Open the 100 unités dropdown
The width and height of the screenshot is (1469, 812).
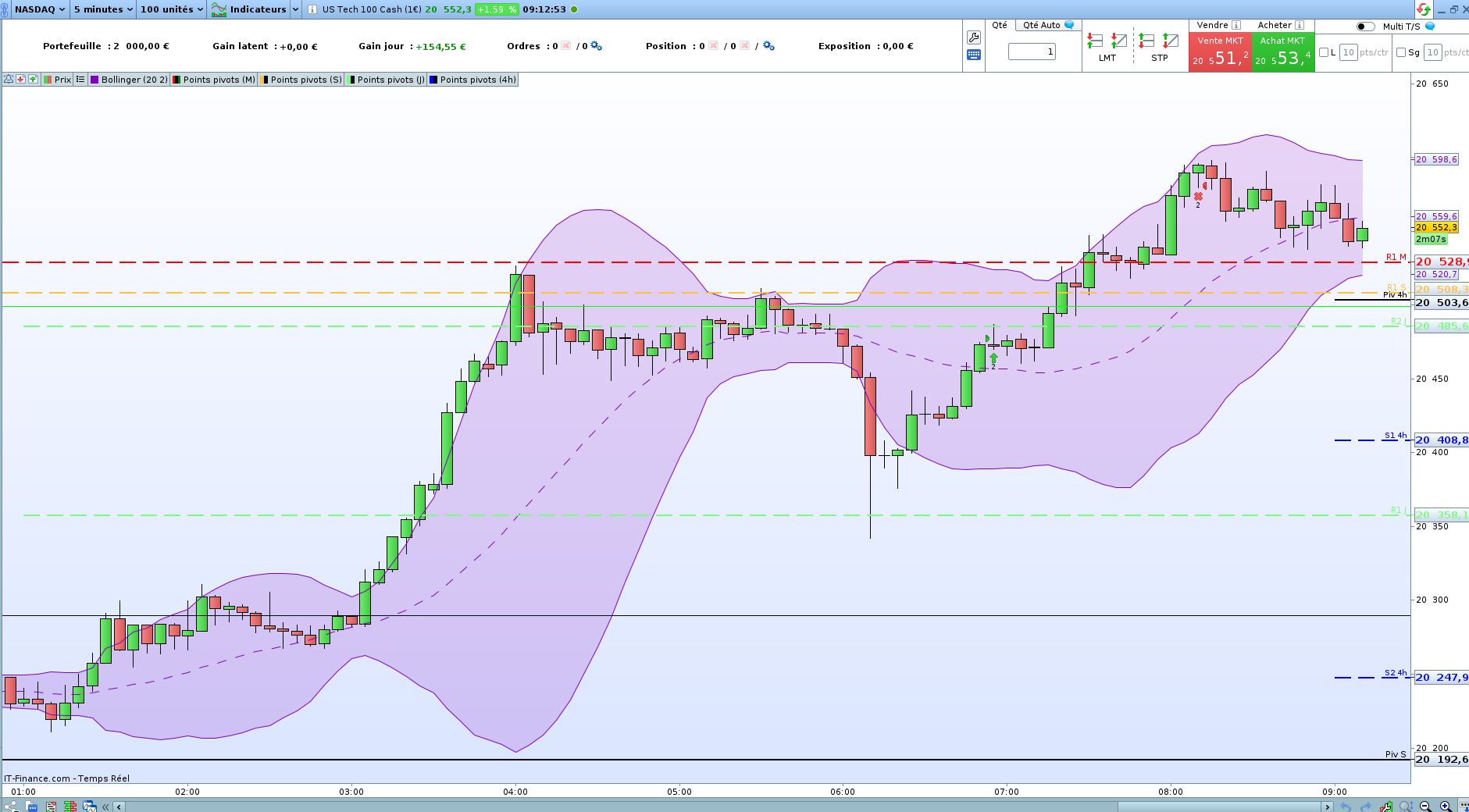(x=172, y=9)
